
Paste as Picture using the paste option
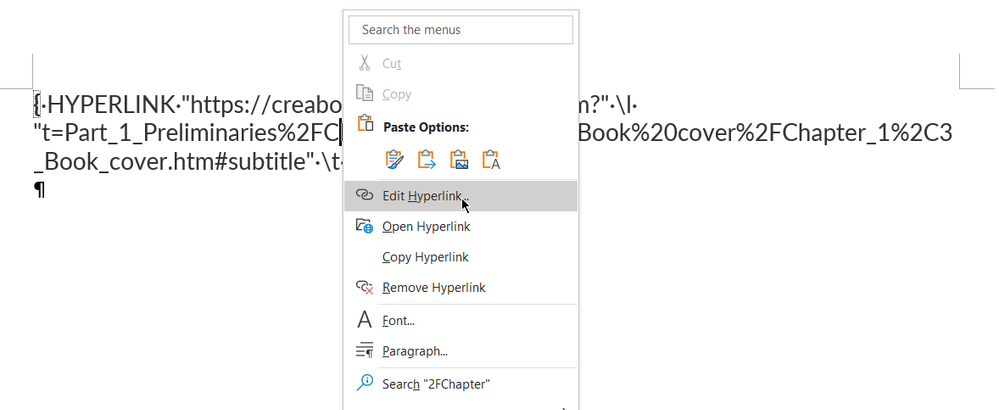459,159
